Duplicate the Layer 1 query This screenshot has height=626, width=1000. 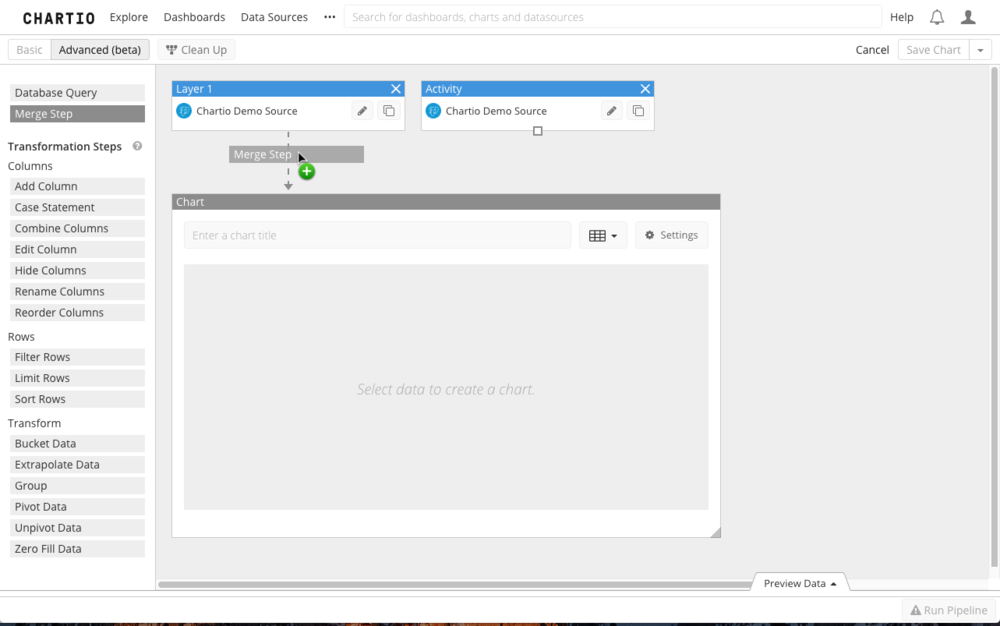[389, 111]
